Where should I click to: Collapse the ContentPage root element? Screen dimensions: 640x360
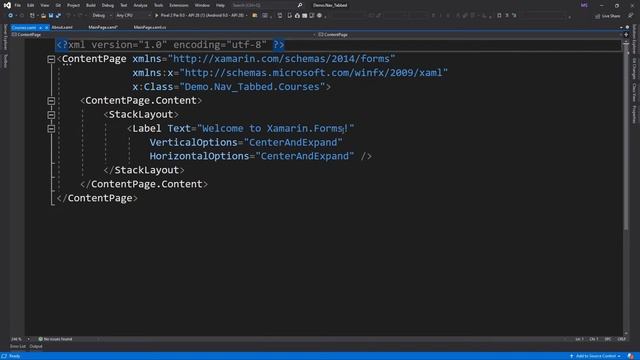pos(51,60)
